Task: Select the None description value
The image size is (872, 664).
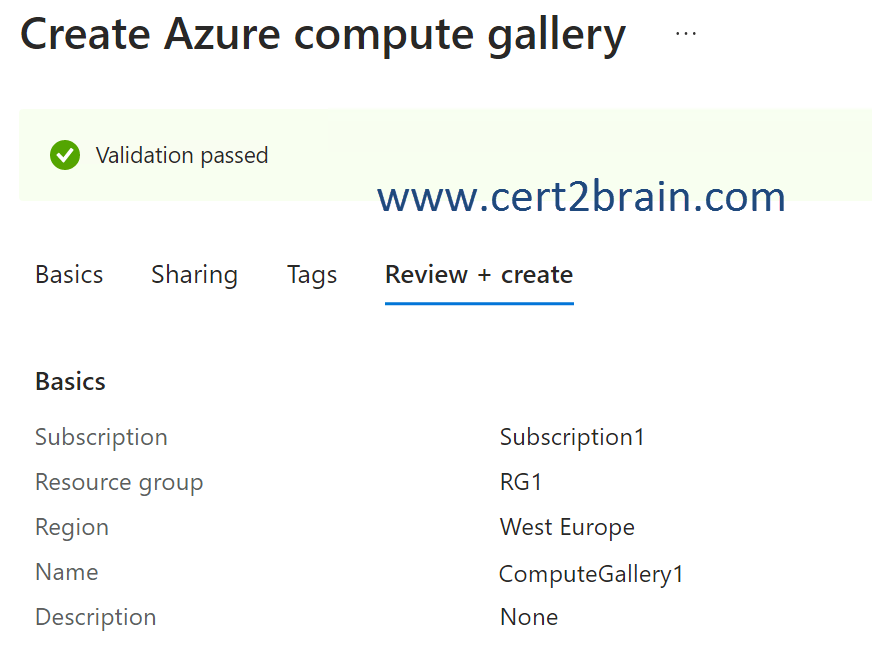Action: pyautogui.click(x=529, y=617)
